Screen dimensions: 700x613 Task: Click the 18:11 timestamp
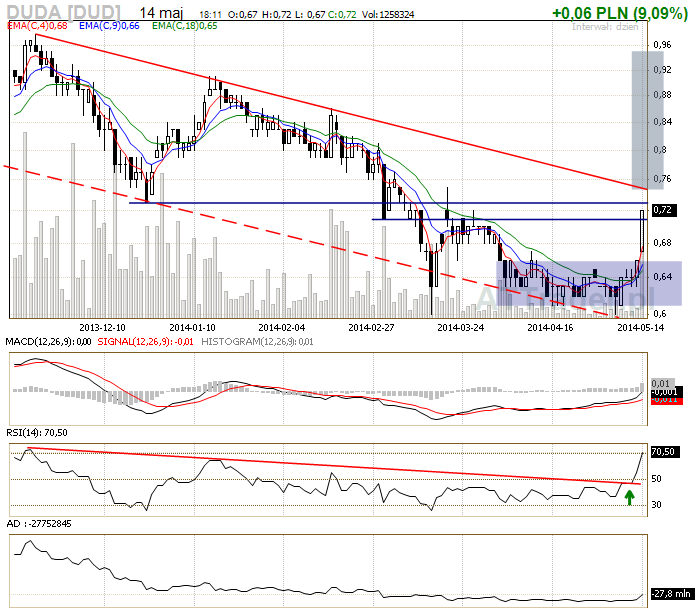coord(210,15)
